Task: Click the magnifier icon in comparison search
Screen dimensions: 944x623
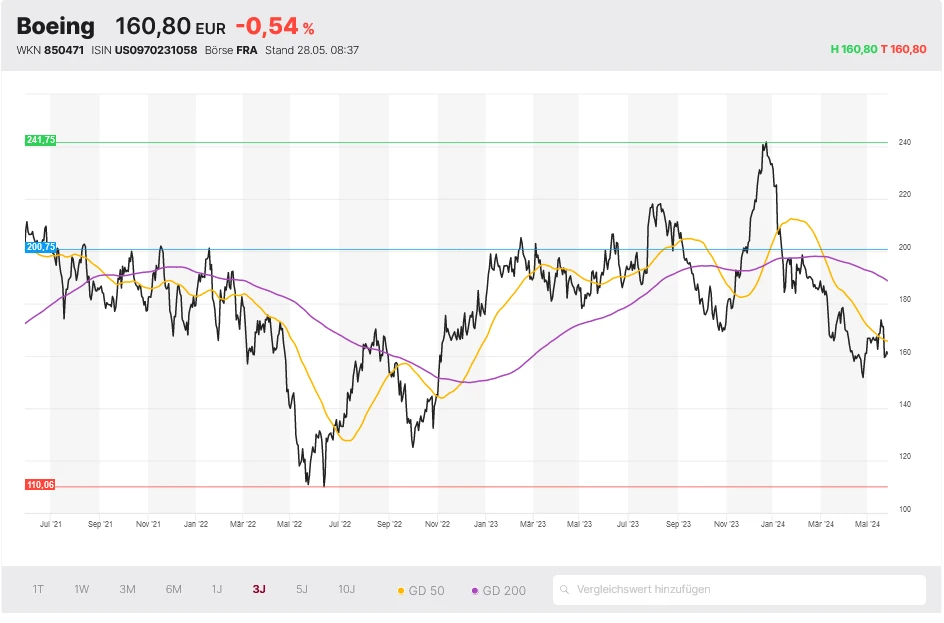Action: (x=566, y=590)
